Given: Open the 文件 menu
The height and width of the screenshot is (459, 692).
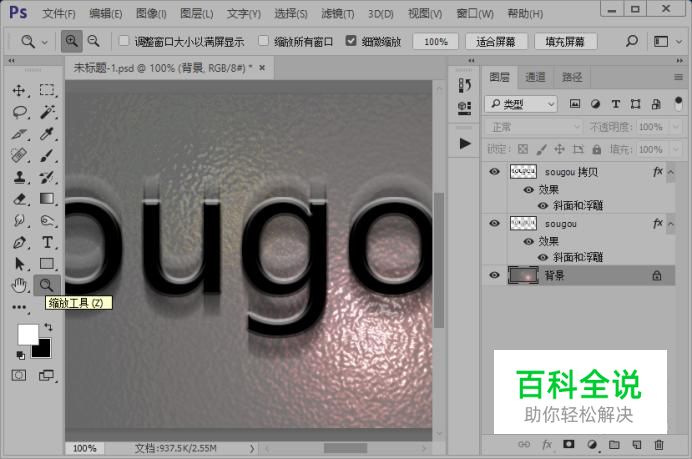Looking at the screenshot, I should (x=59, y=14).
